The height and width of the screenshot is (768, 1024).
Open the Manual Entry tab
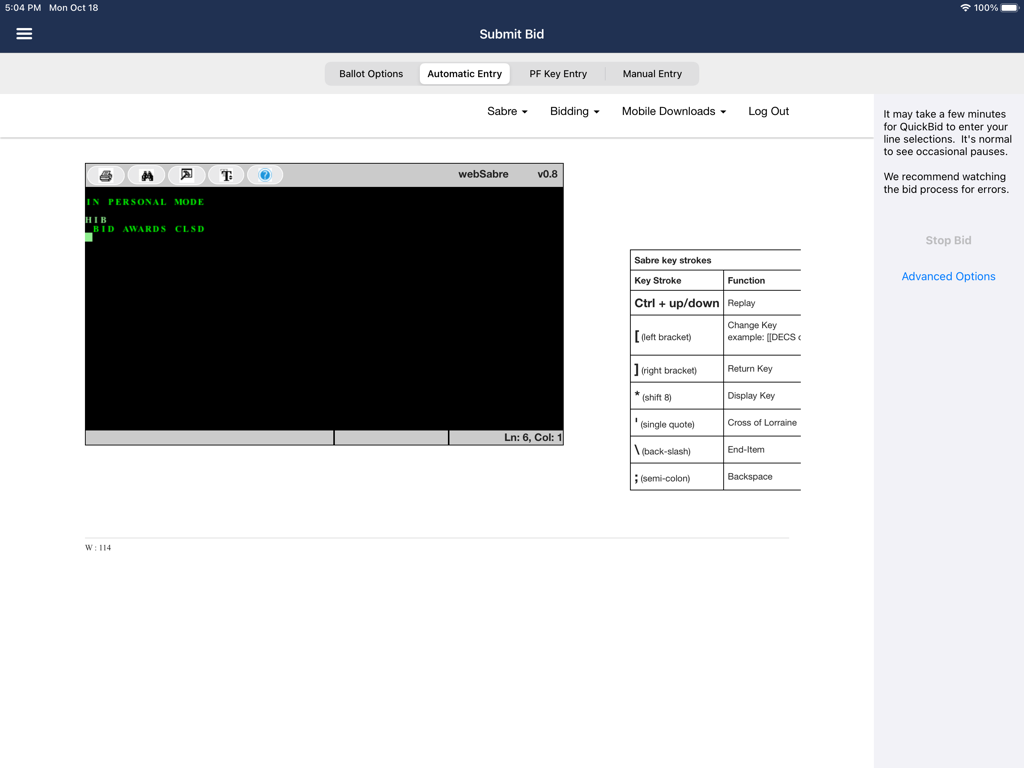pos(652,74)
